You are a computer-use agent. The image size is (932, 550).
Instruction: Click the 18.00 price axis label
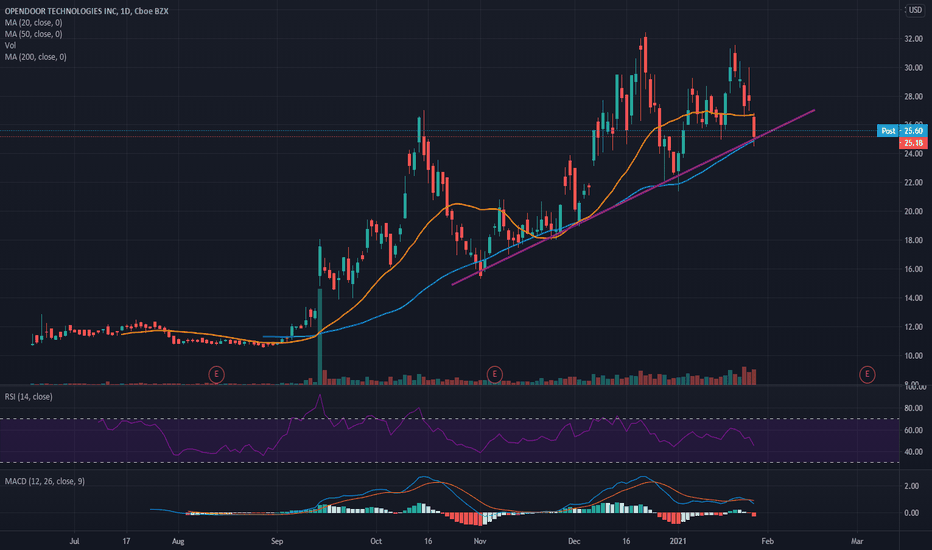tap(914, 240)
